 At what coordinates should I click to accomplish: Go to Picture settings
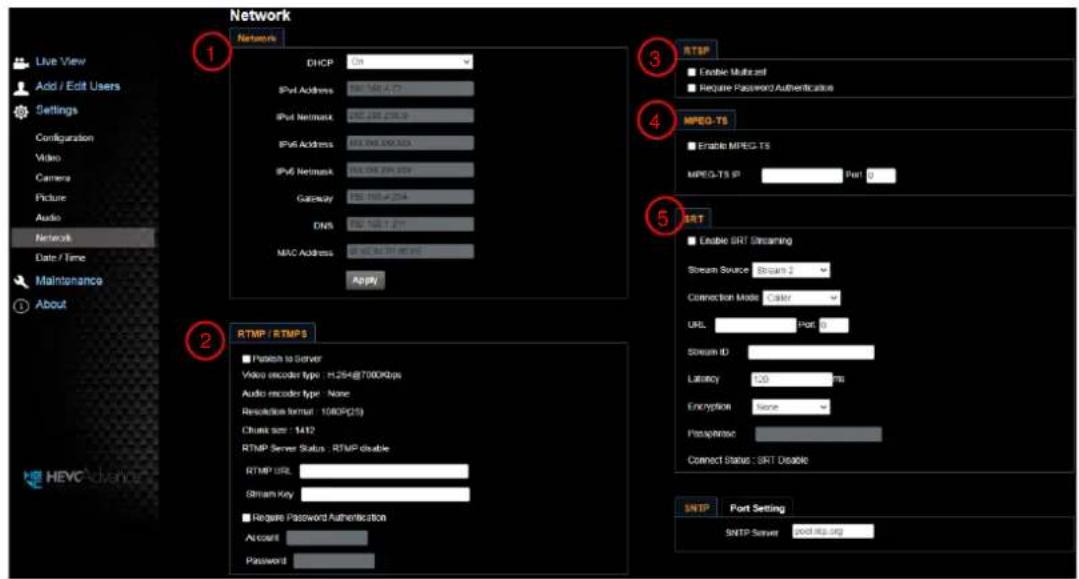click(51, 198)
